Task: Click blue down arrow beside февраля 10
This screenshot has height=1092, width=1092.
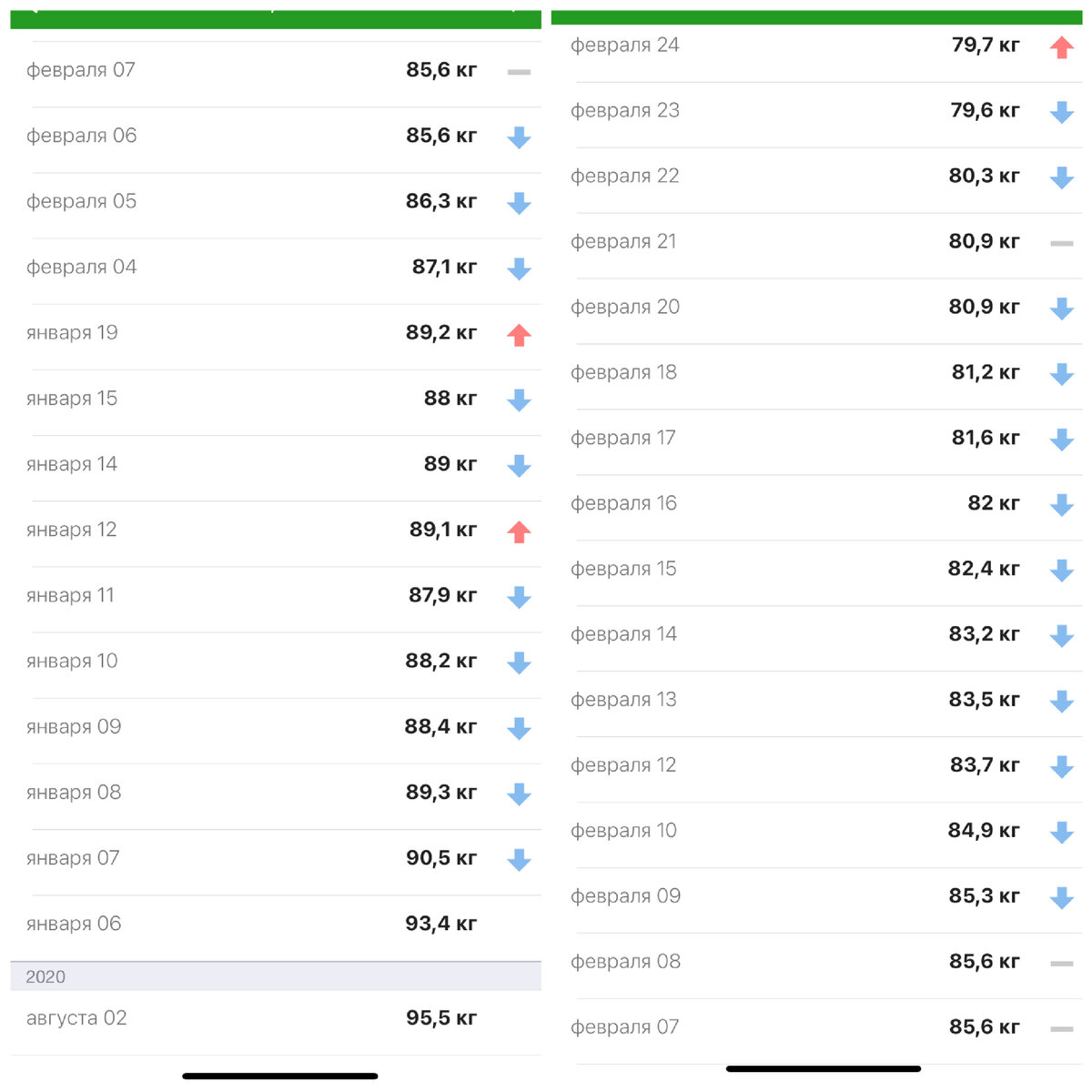Action: [x=1061, y=832]
